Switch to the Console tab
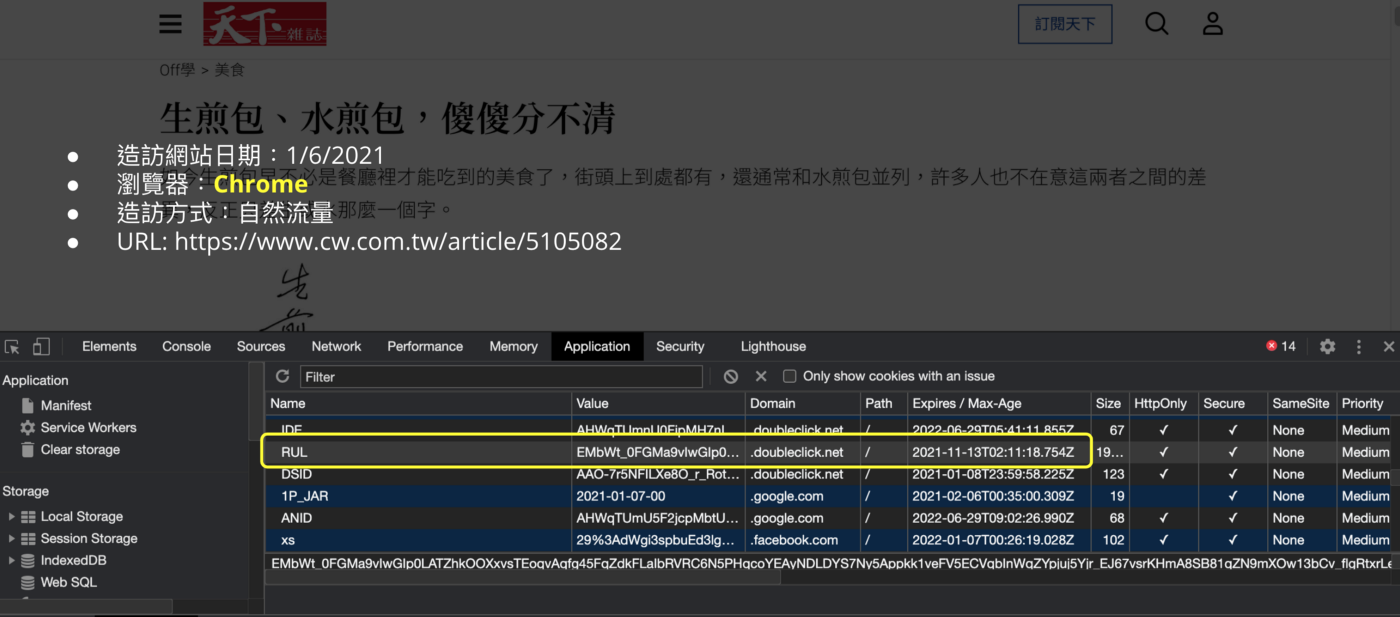1400x617 pixels. [x=186, y=347]
